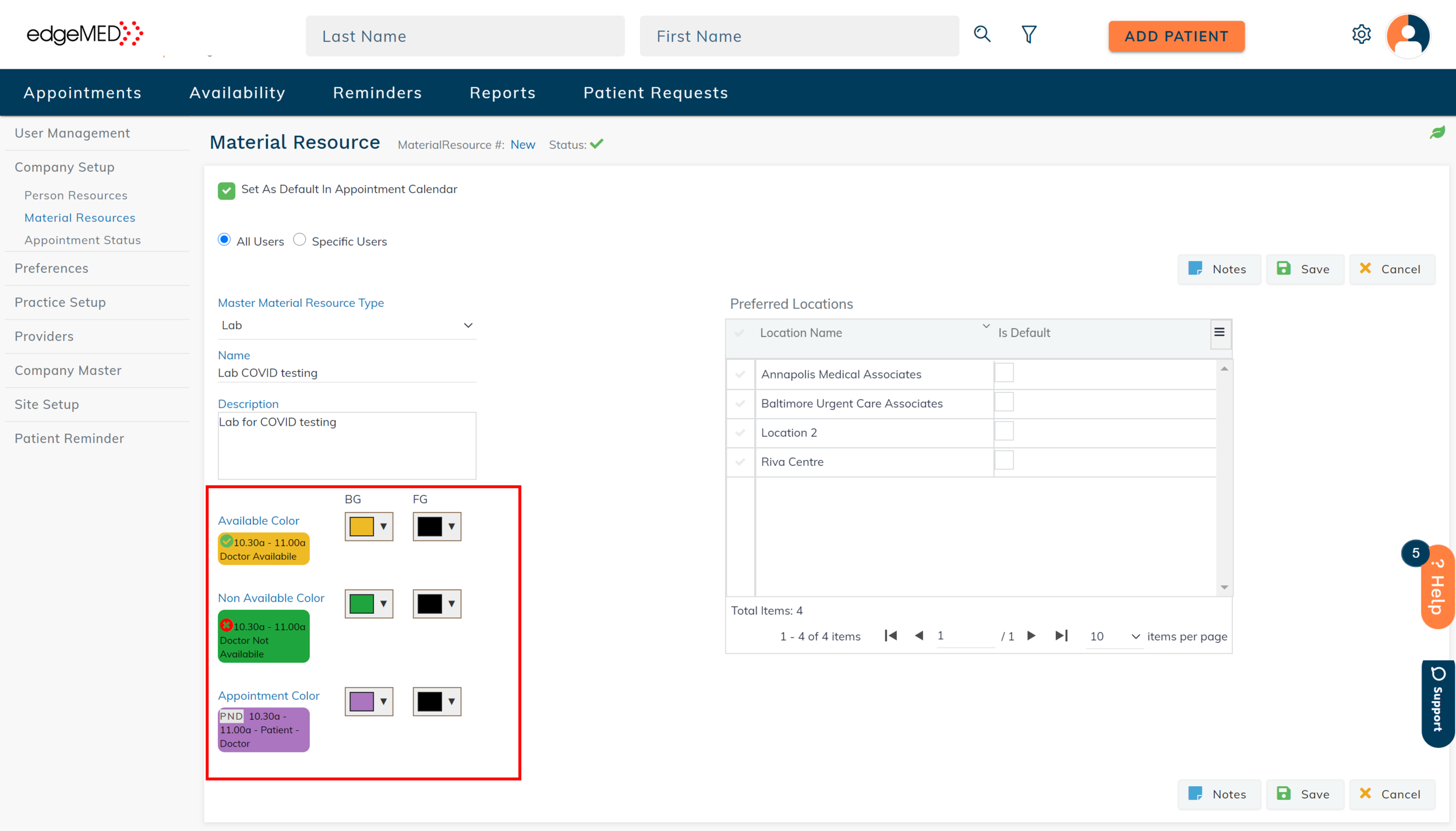Screen dimensions: 1456x831
Task: Pick Appointment Color purple BG swatch
Action: (x=362, y=701)
